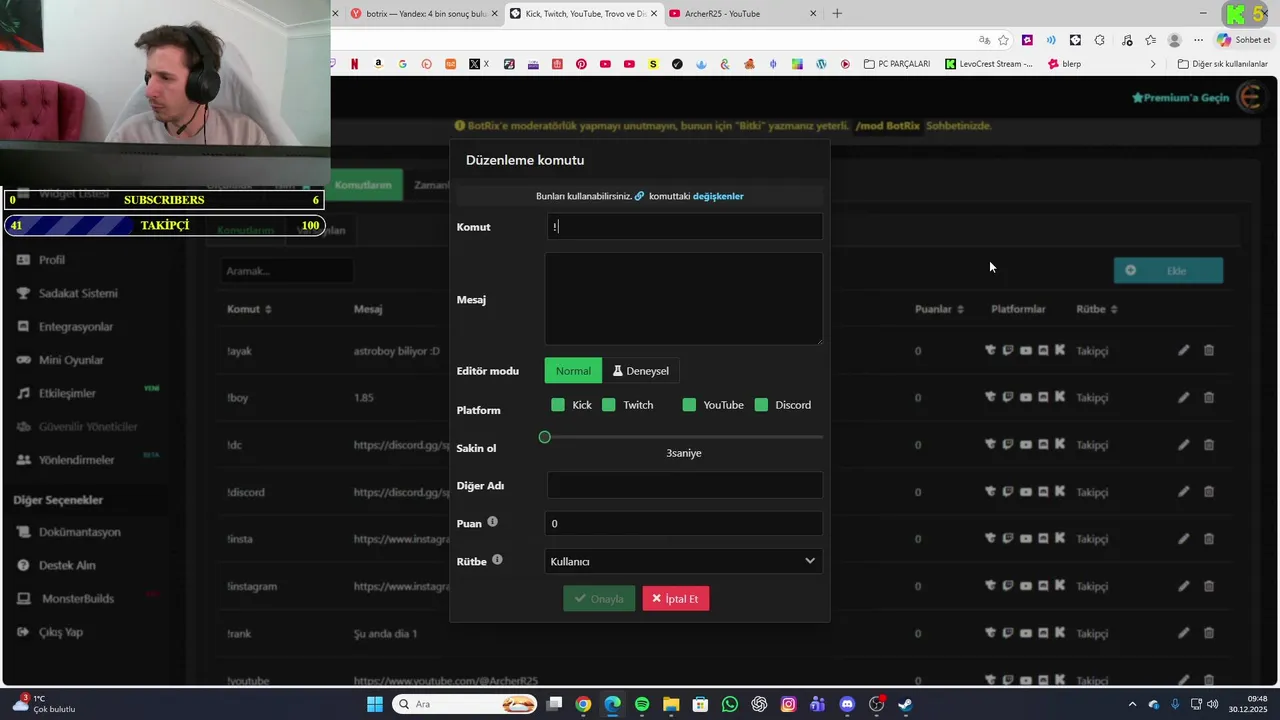Open the Profil sidebar item

point(52,260)
